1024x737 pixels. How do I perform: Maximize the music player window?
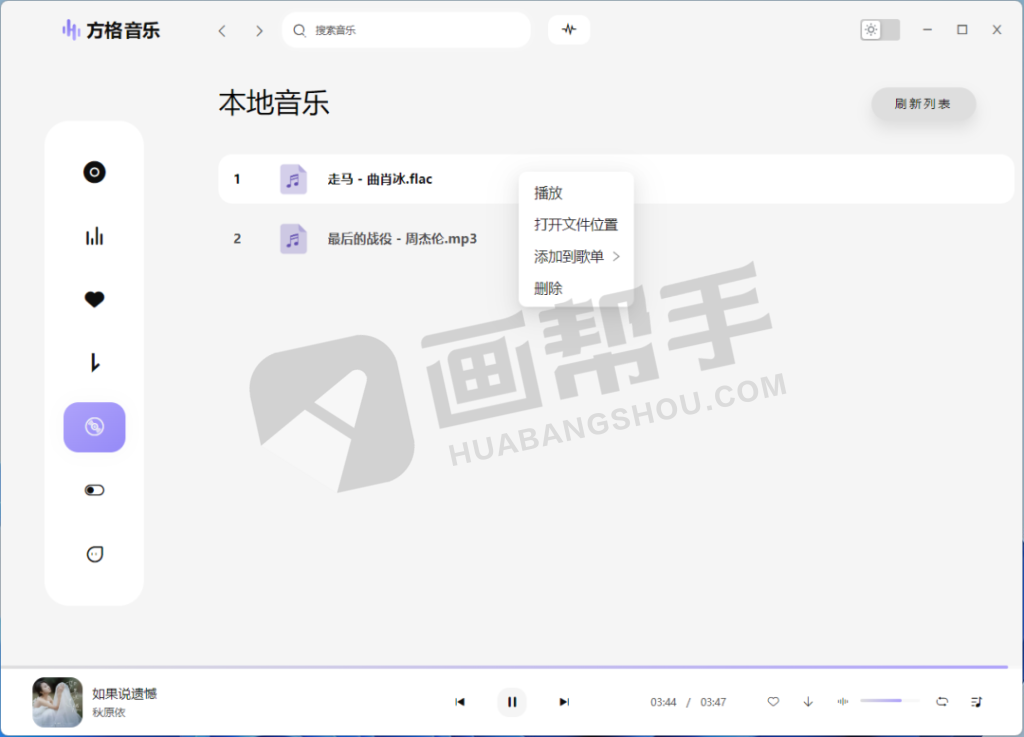tap(962, 30)
